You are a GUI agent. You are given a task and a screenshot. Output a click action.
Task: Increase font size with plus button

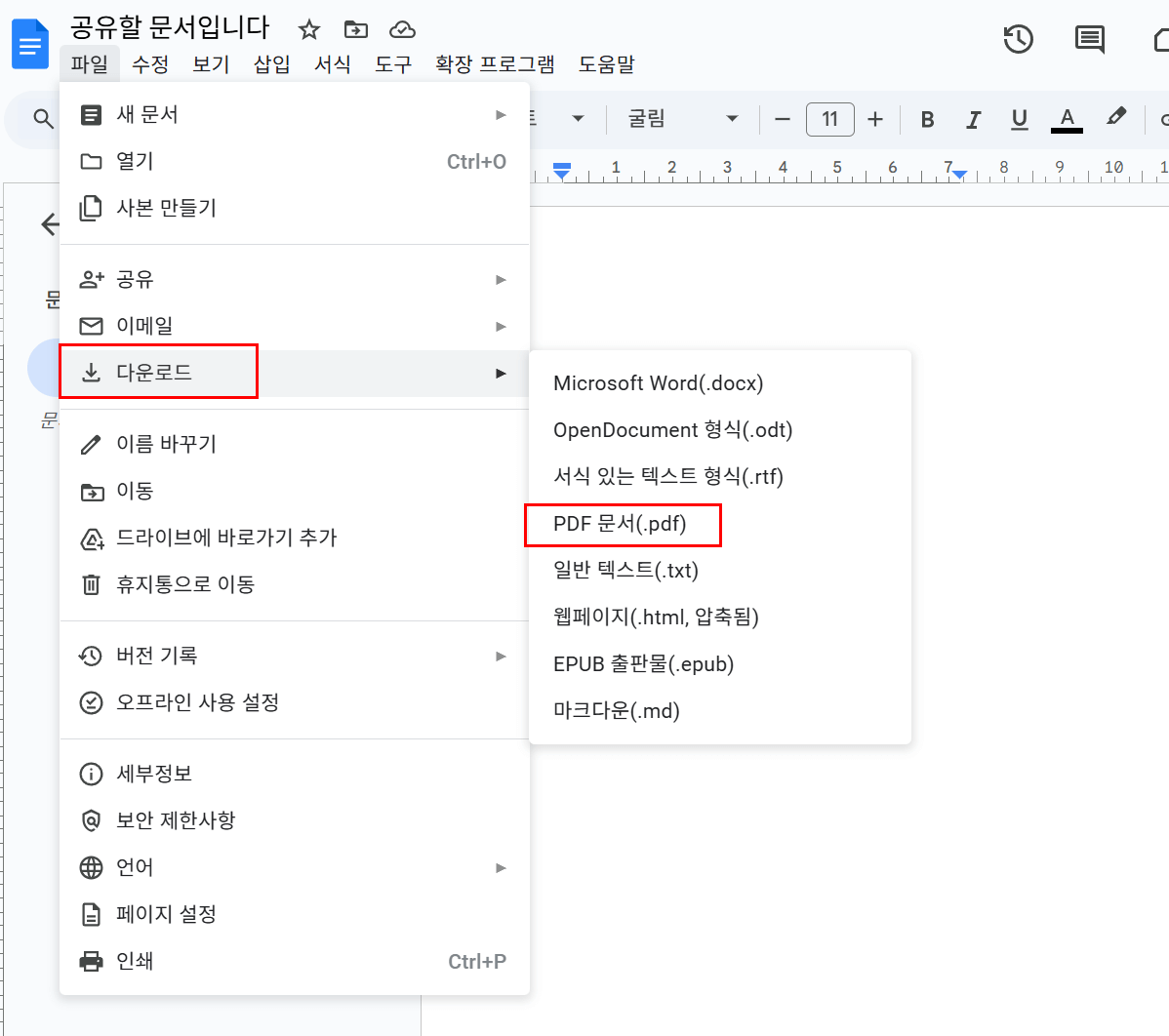click(x=875, y=119)
